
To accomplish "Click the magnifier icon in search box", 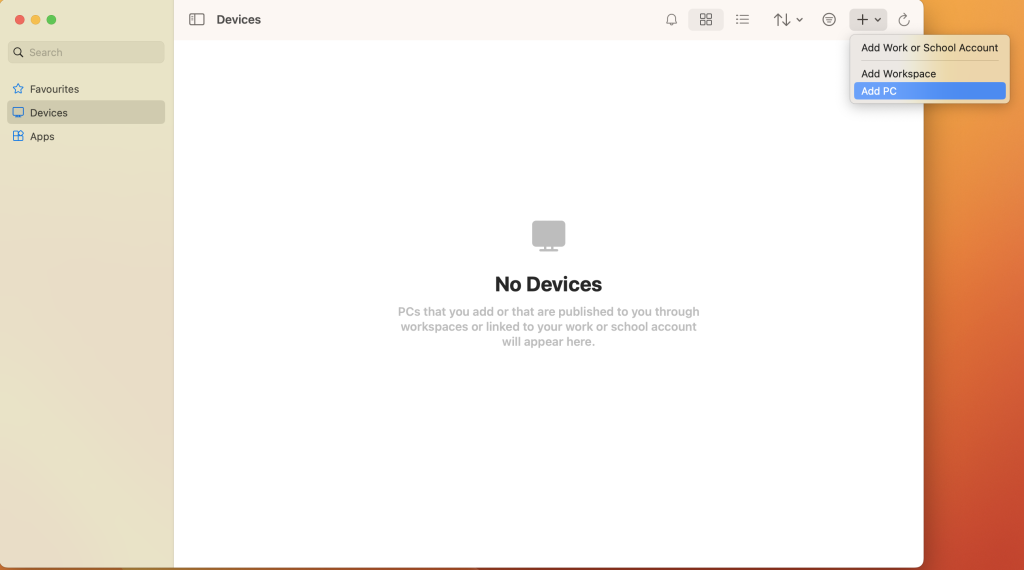I will (x=19, y=52).
